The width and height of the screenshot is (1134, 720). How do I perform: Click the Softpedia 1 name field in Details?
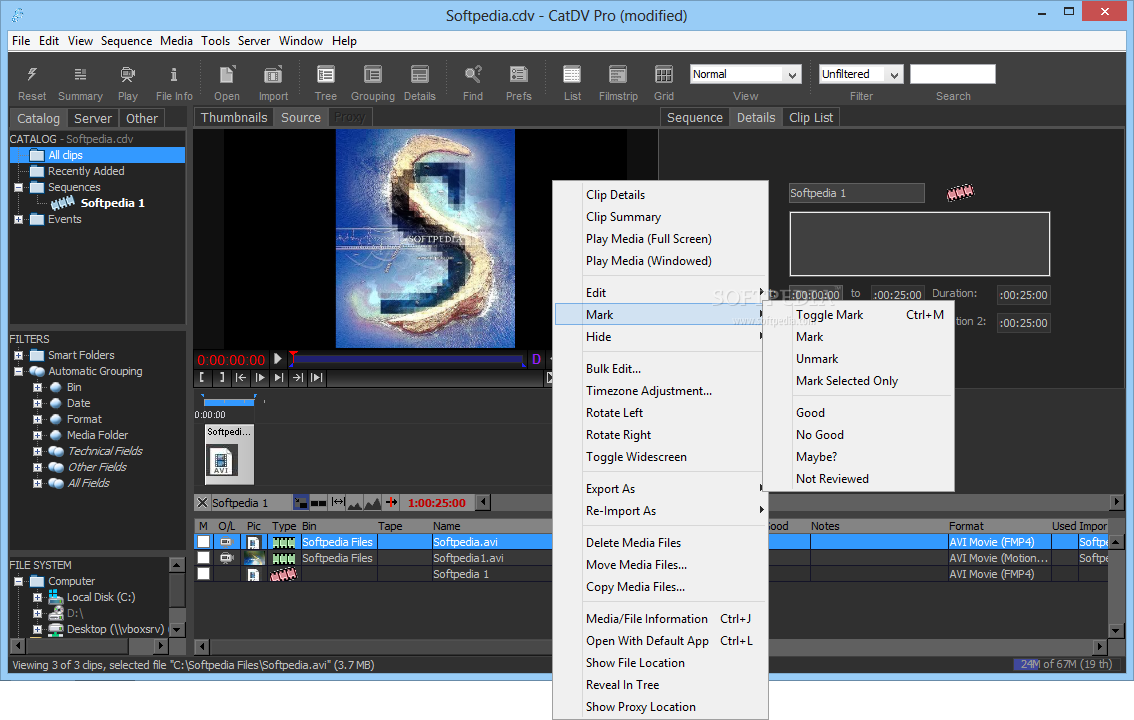856,193
